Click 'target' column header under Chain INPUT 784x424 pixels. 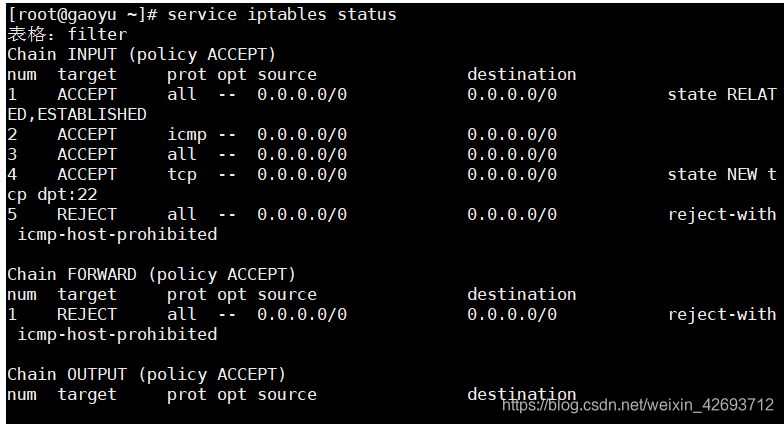87,75
